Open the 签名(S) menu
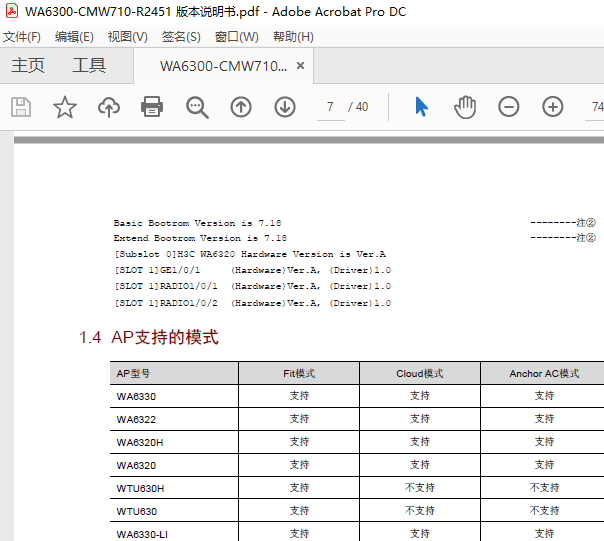This screenshot has width=604, height=541. point(181,37)
